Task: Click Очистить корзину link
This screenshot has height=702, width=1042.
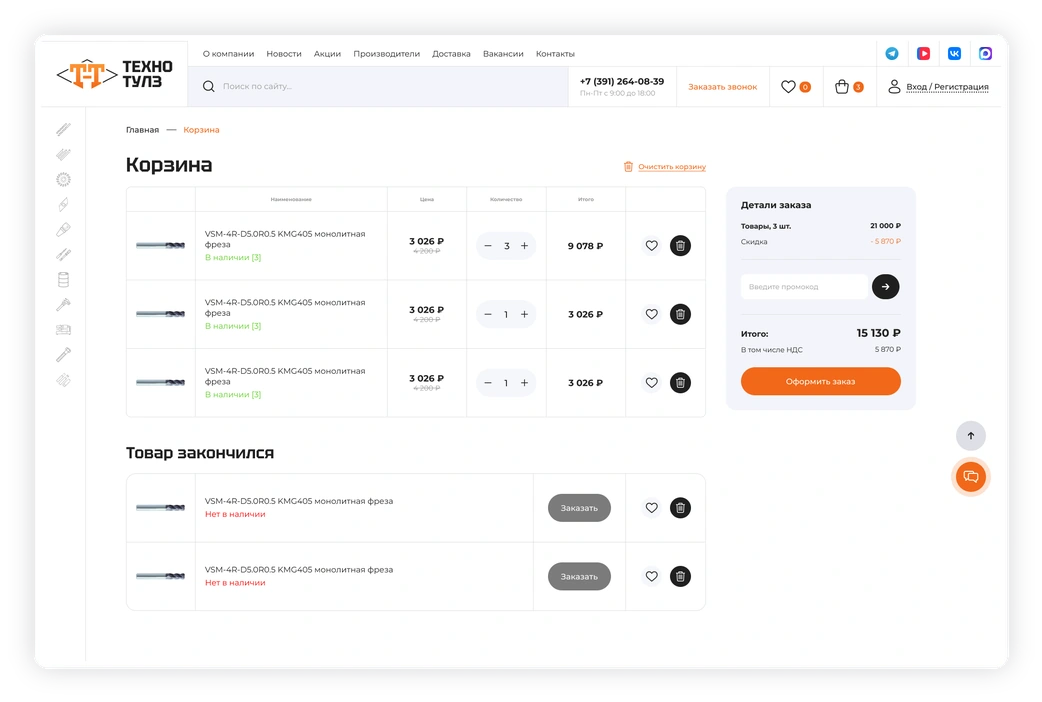Action: pos(672,167)
